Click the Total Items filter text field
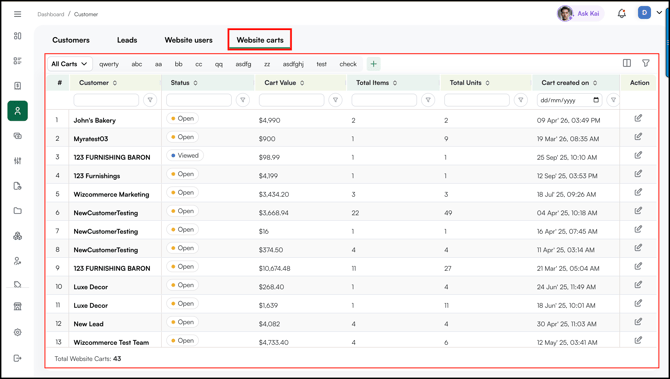This screenshot has width=670, height=379. [x=384, y=100]
